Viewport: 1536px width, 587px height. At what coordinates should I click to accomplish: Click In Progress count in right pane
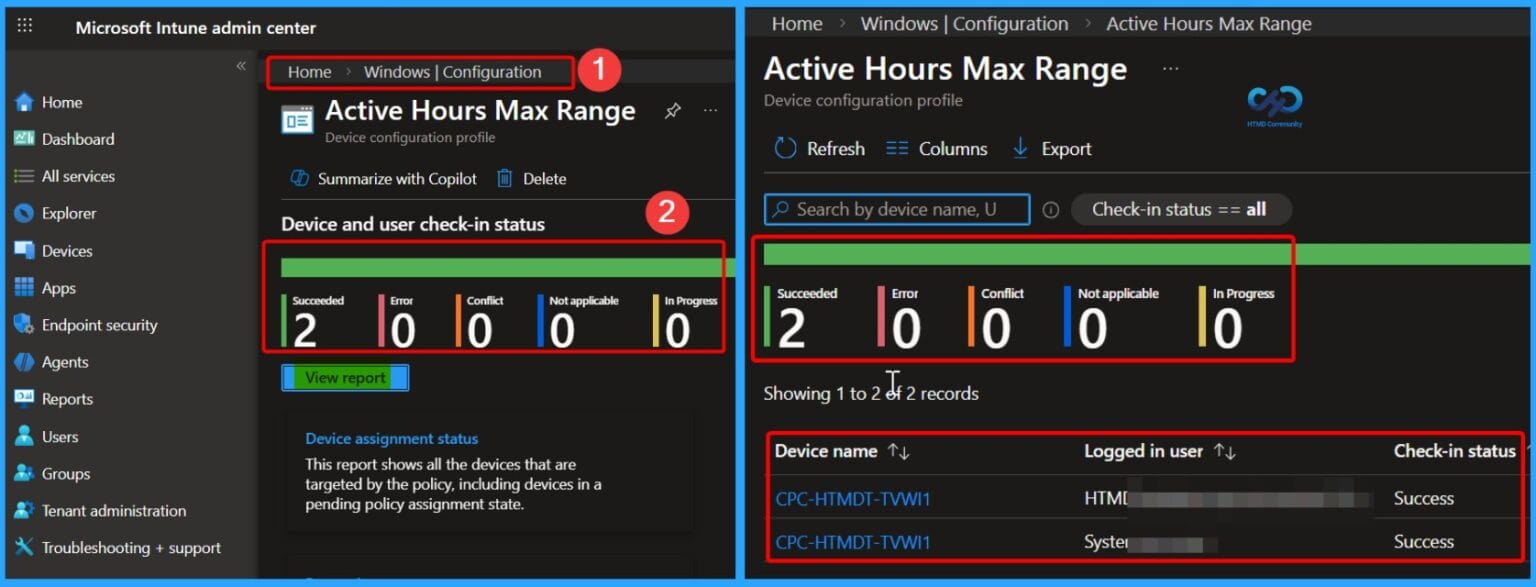[x=1228, y=329]
